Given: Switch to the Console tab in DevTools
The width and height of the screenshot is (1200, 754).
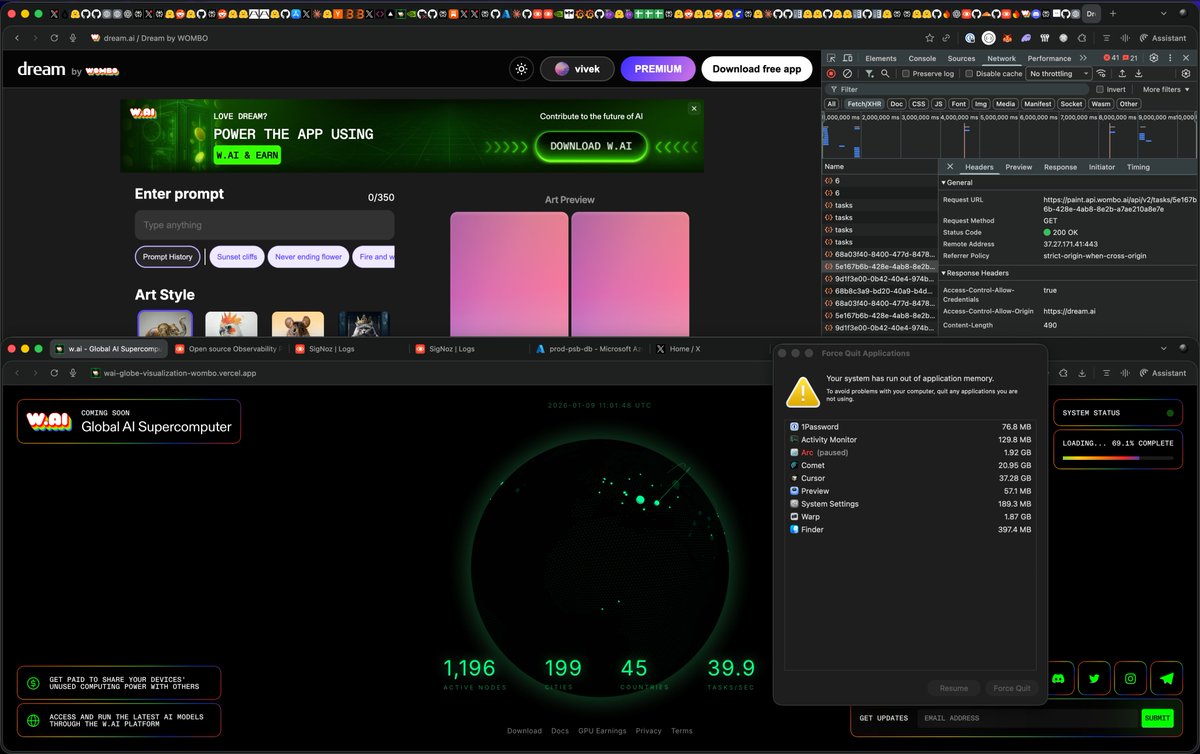Looking at the screenshot, I should tap(922, 58).
